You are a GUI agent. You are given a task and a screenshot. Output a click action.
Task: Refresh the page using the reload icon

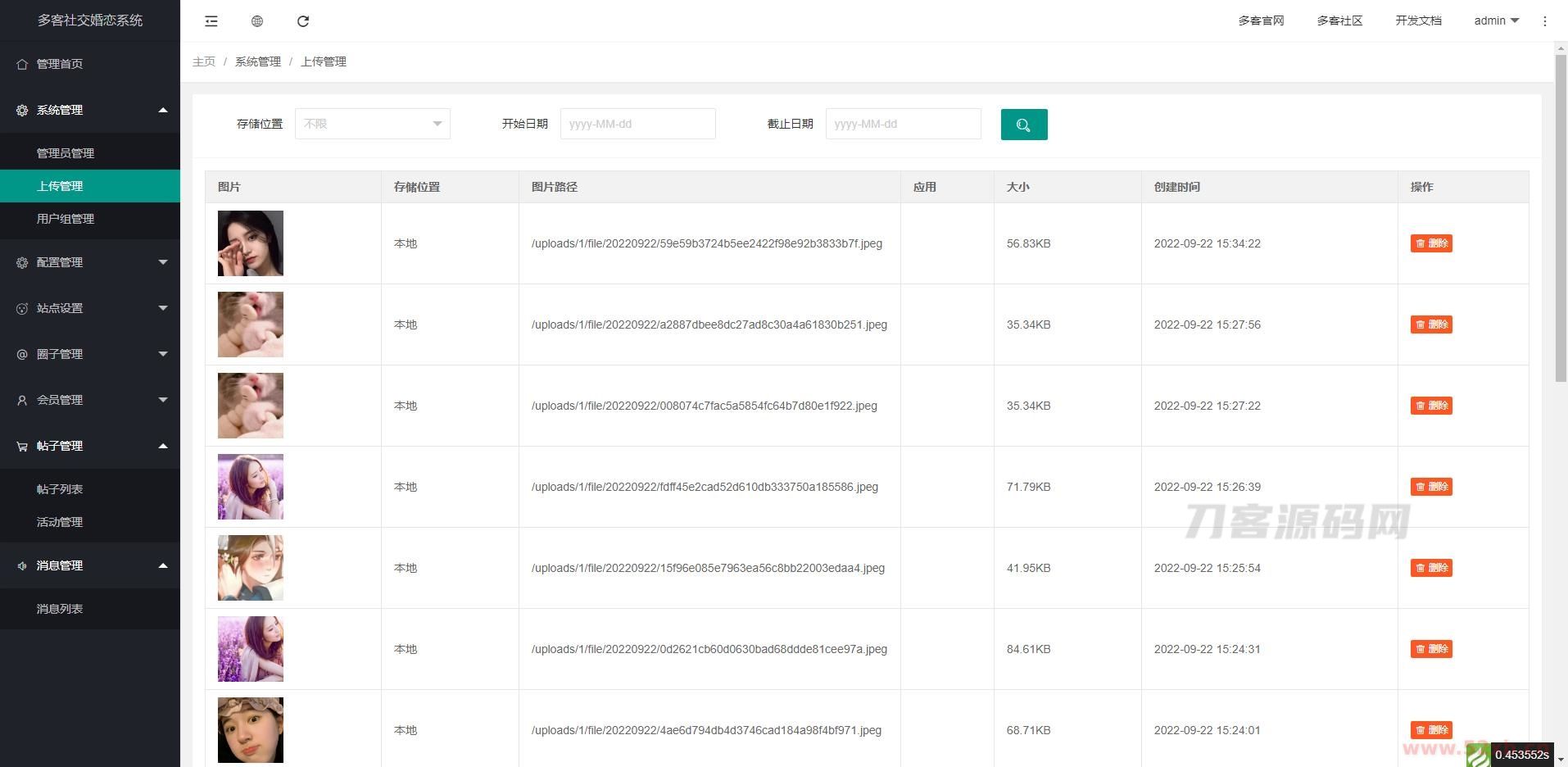click(x=303, y=21)
